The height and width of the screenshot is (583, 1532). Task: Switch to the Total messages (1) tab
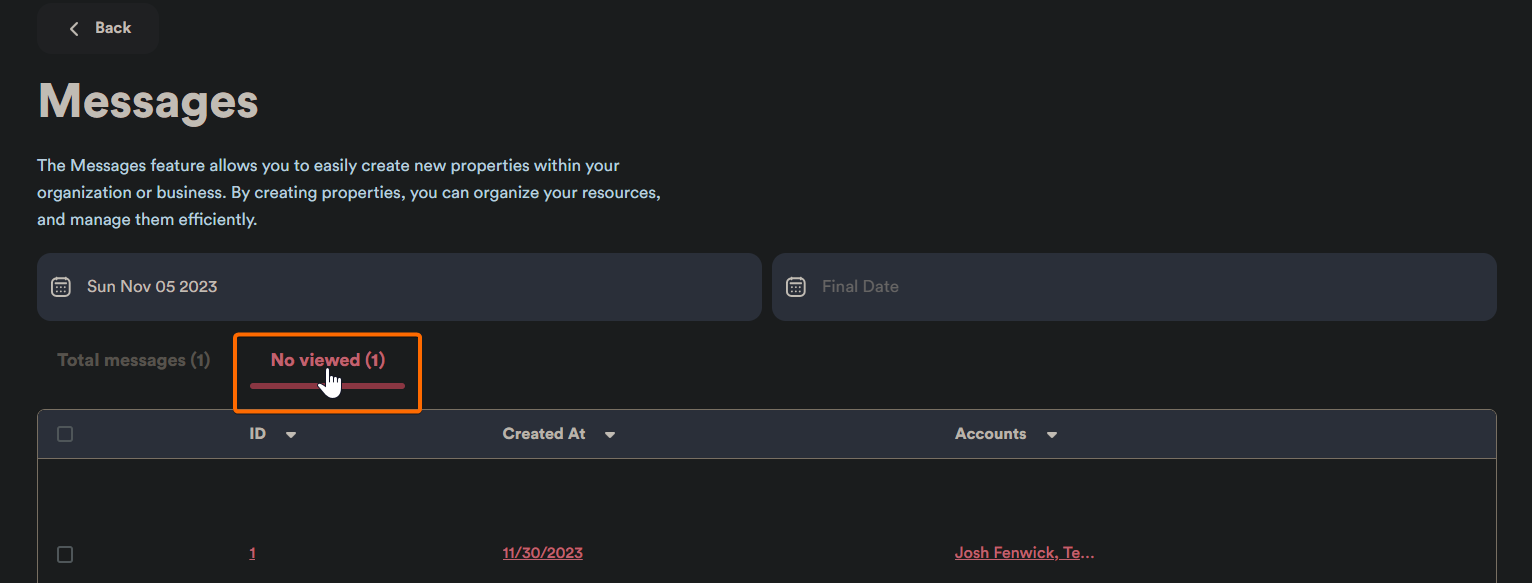coord(134,360)
